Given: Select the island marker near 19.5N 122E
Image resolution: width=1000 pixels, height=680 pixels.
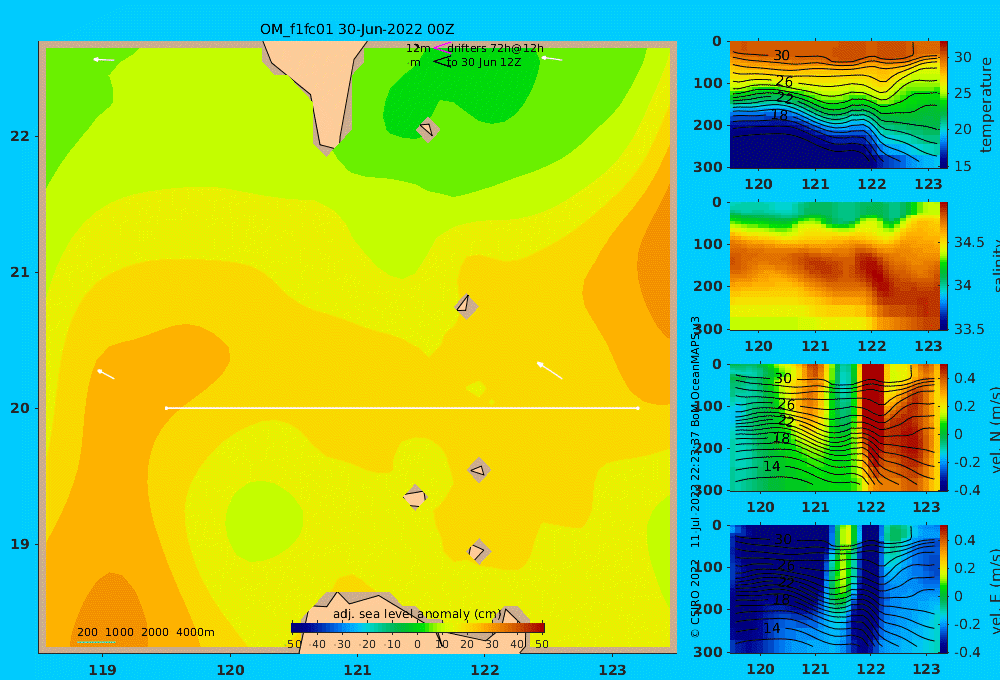Looking at the screenshot, I should click(479, 470).
